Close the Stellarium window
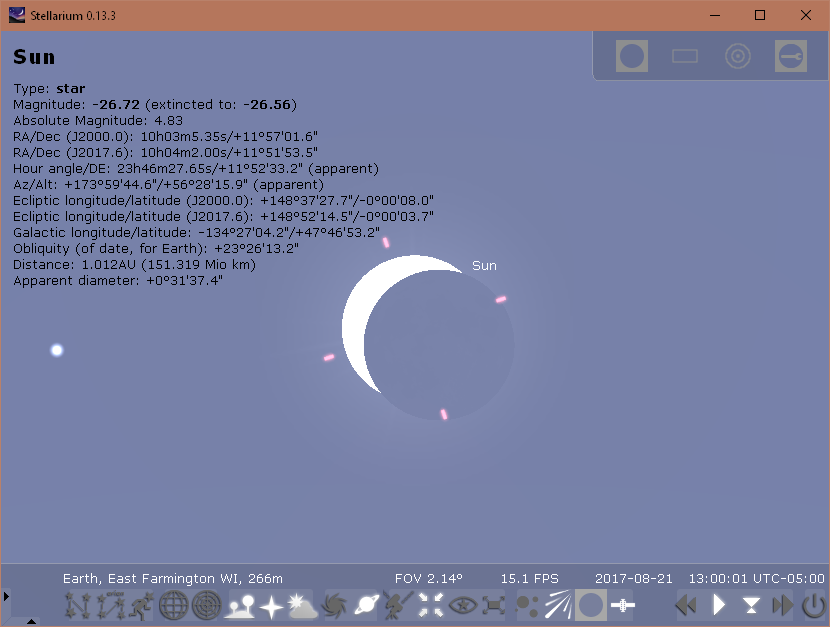The image size is (830, 627). tap(806, 15)
